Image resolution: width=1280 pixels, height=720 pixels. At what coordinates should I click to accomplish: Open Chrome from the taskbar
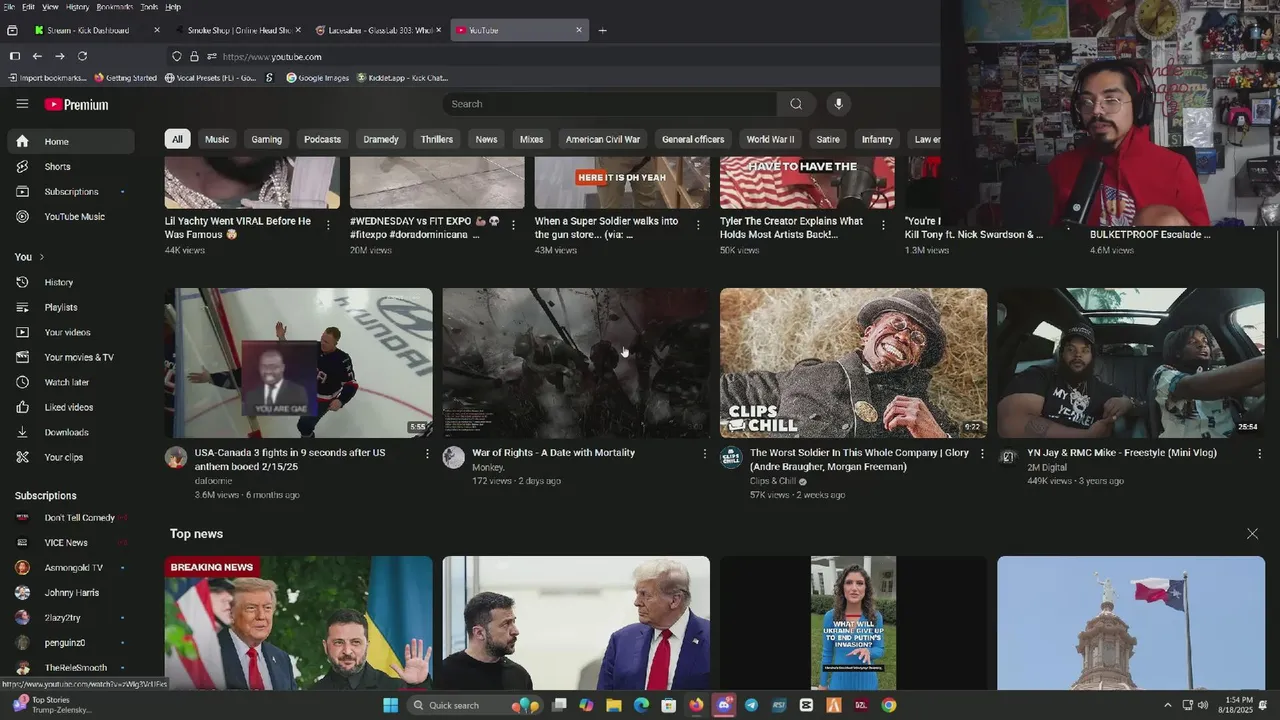coord(889,705)
